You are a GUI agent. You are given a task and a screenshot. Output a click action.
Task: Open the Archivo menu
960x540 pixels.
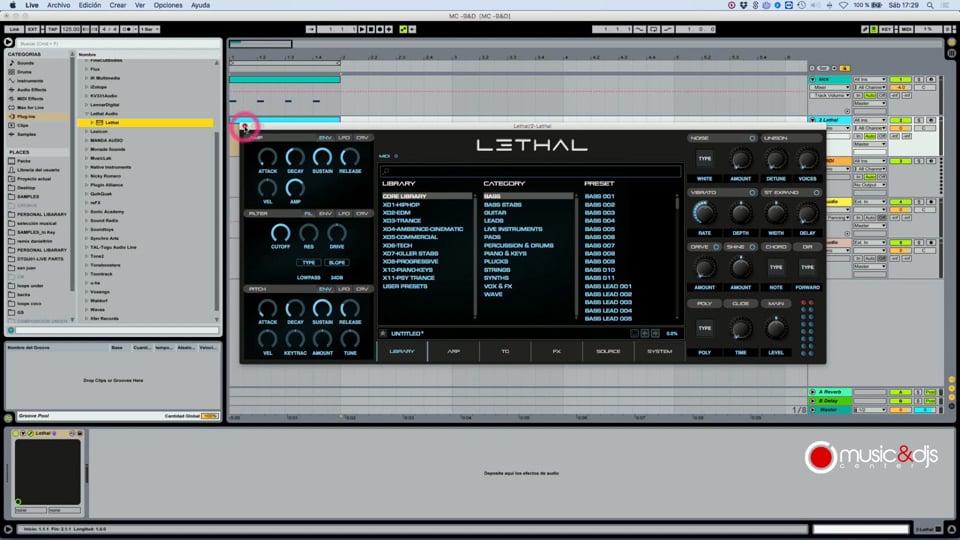59,5
